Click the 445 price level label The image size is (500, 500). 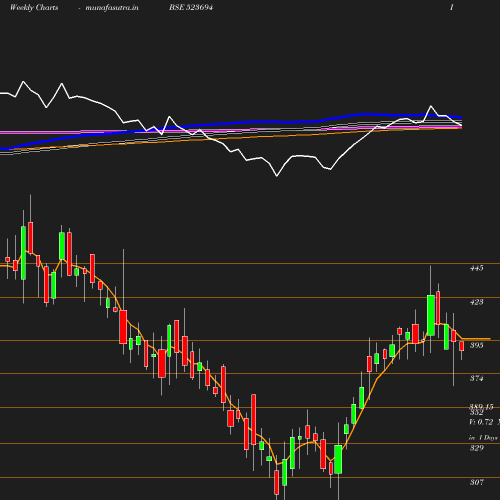[476, 268]
